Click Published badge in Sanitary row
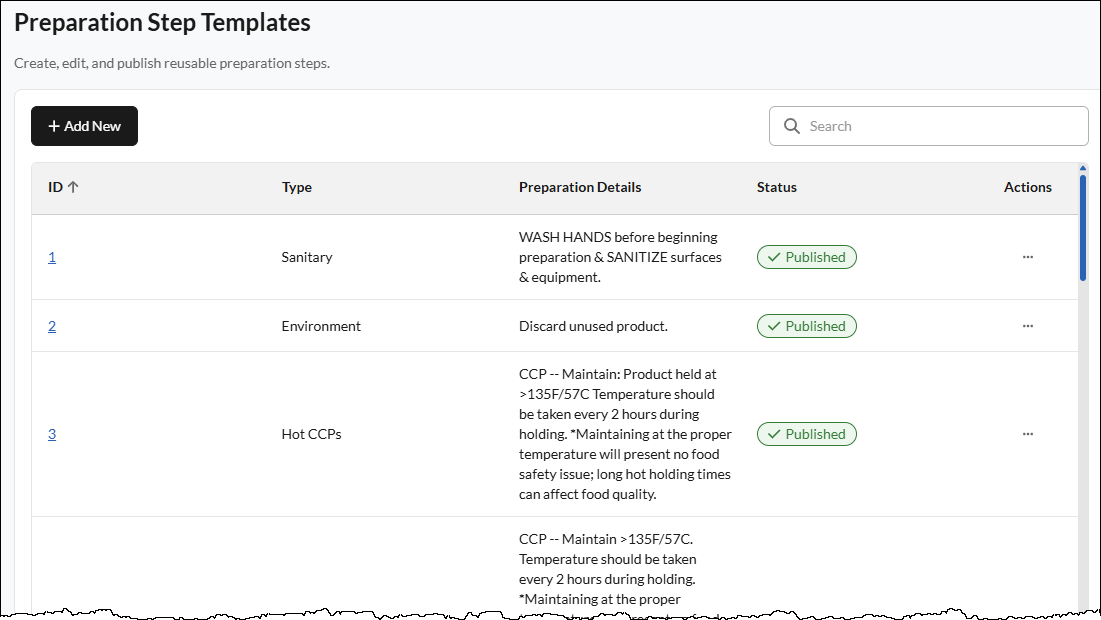This screenshot has width=1101, height=620. (807, 257)
